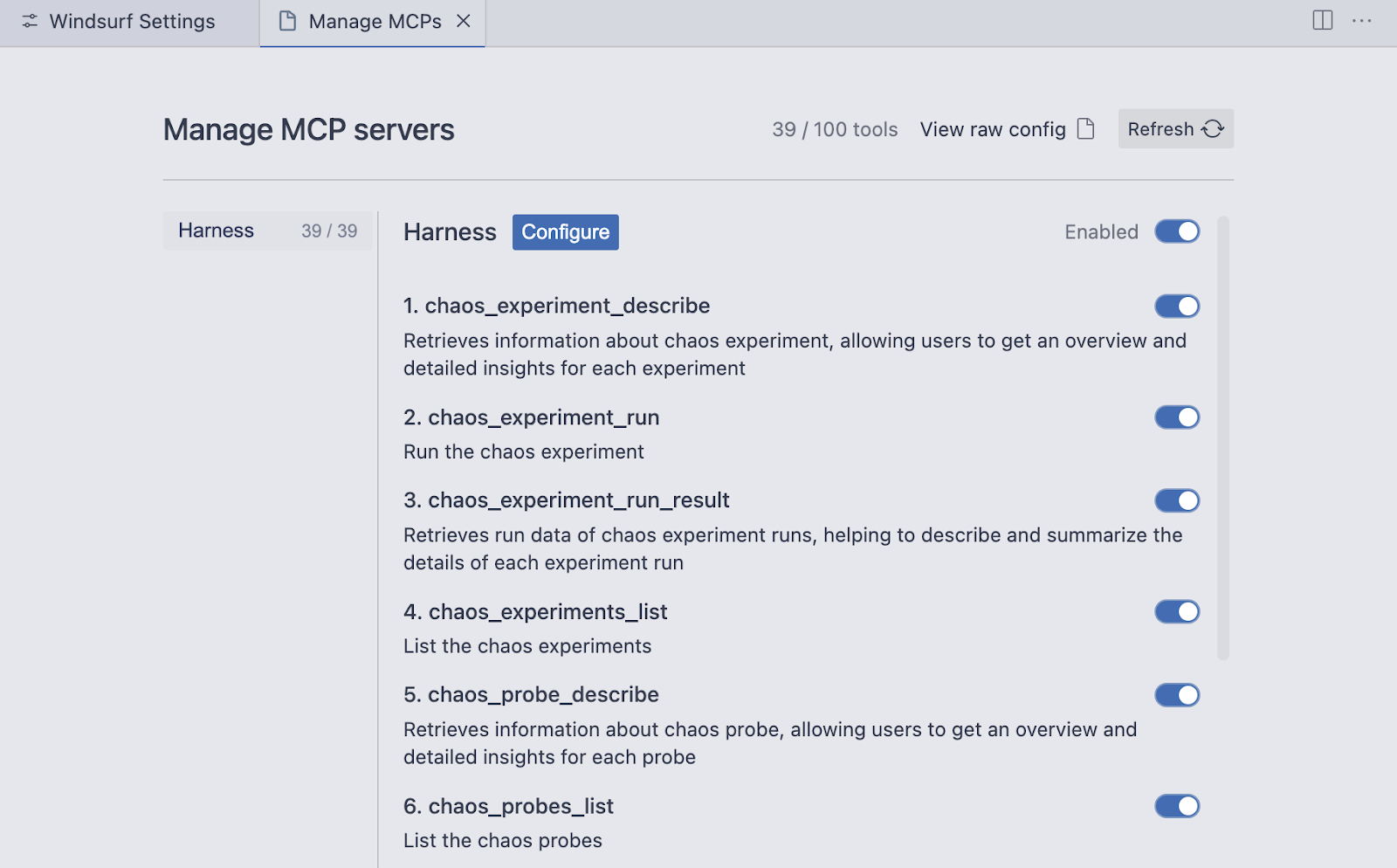Viewport: 1397px width, 868px height.
Task: Open View raw config
Action: [1007, 129]
